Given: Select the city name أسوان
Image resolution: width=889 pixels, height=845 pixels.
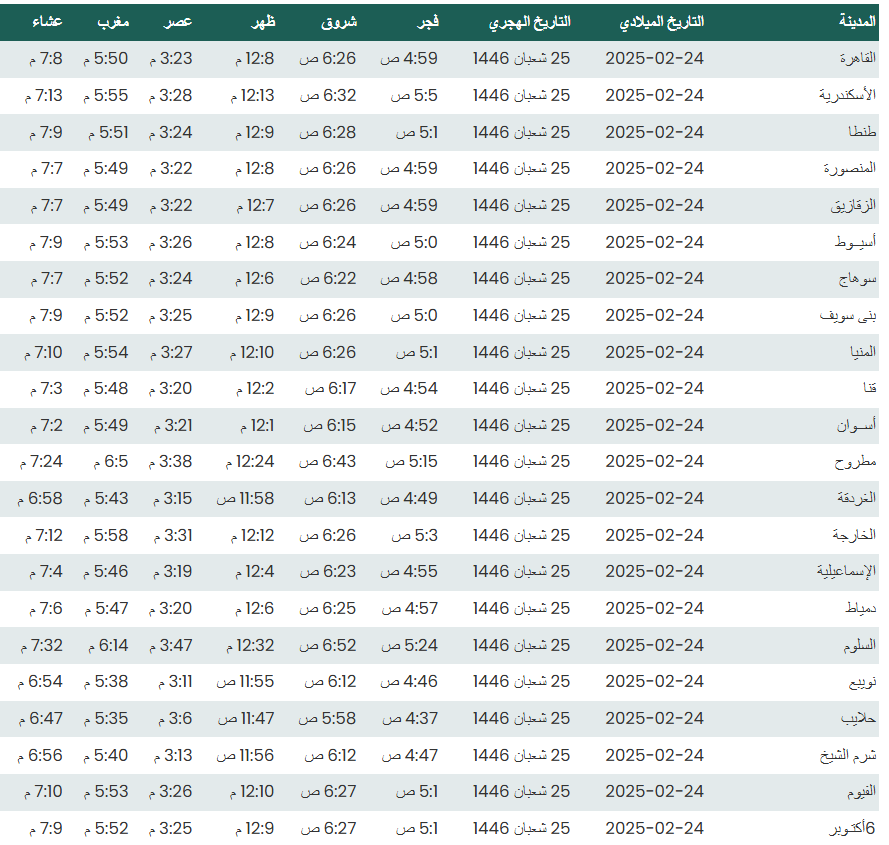Looking at the screenshot, I should (856, 425).
